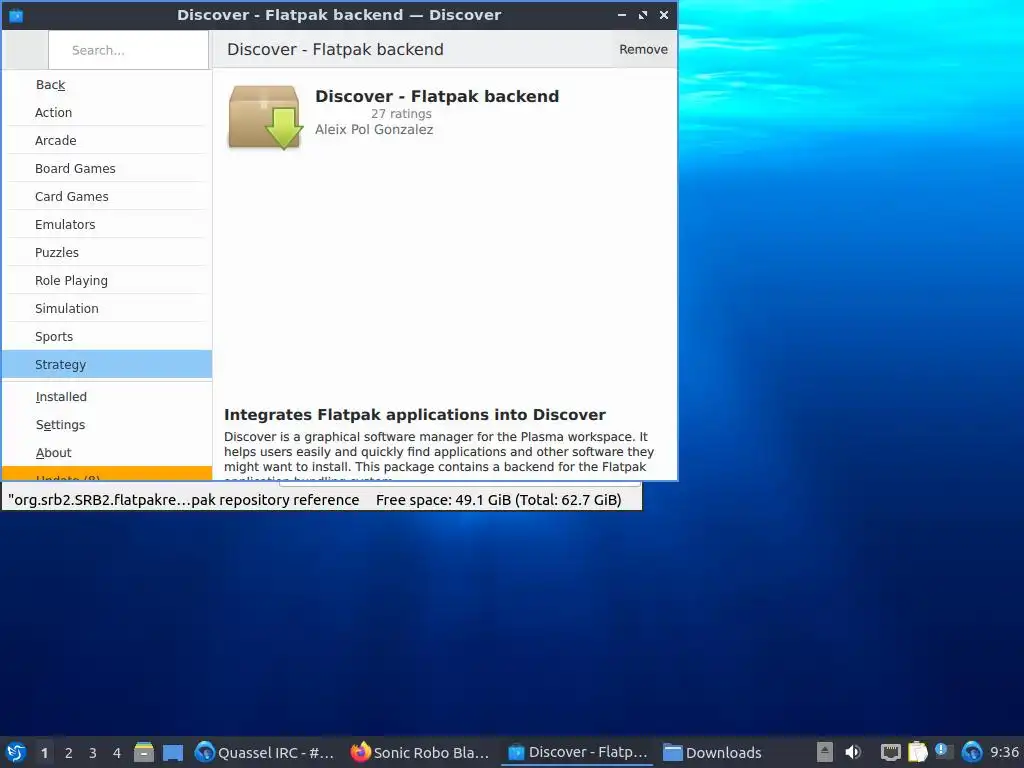Open the Role Playing category
The width and height of the screenshot is (1024, 768).
pos(108,281)
